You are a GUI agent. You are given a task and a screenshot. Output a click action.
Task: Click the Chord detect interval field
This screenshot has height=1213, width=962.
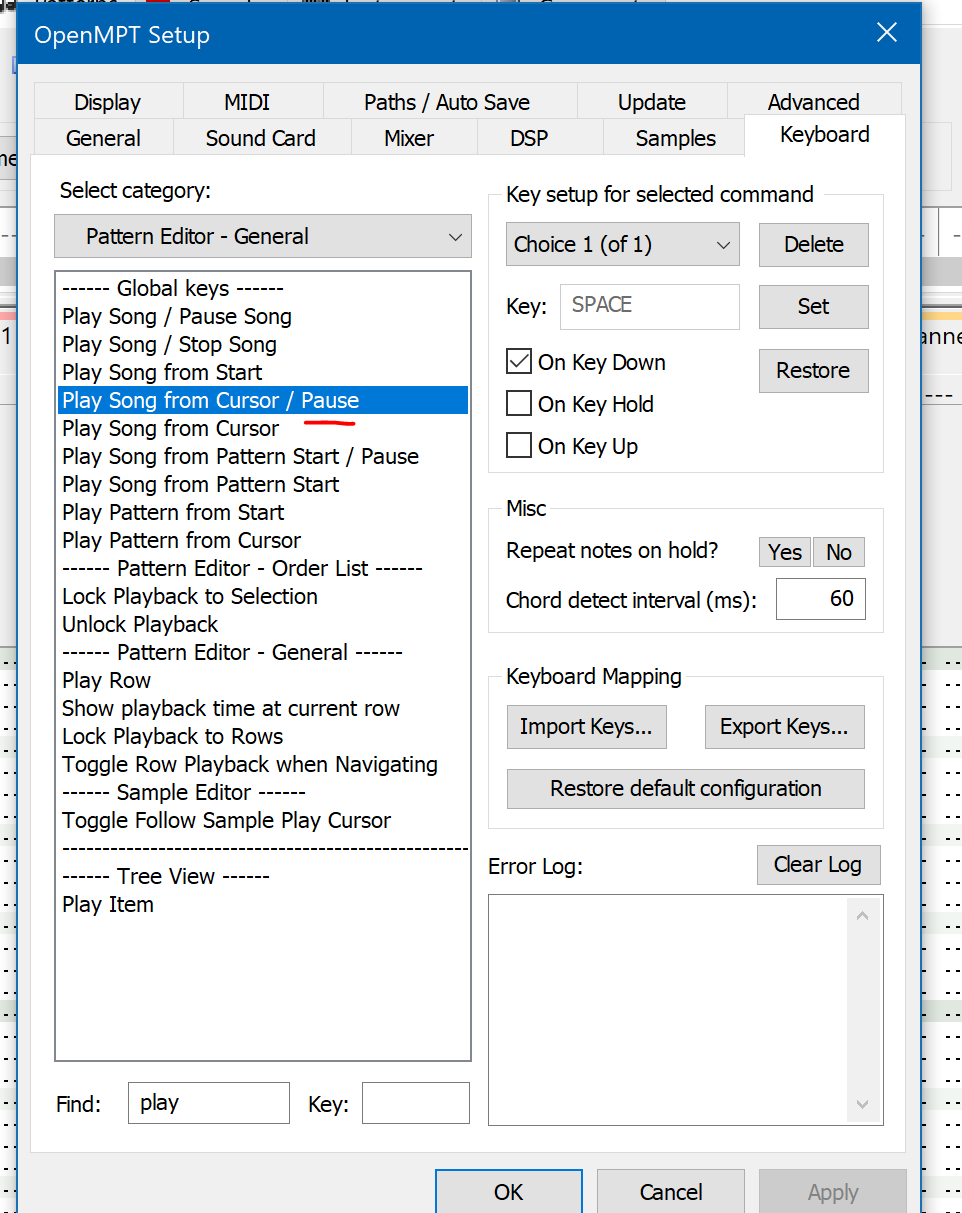(x=821, y=599)
